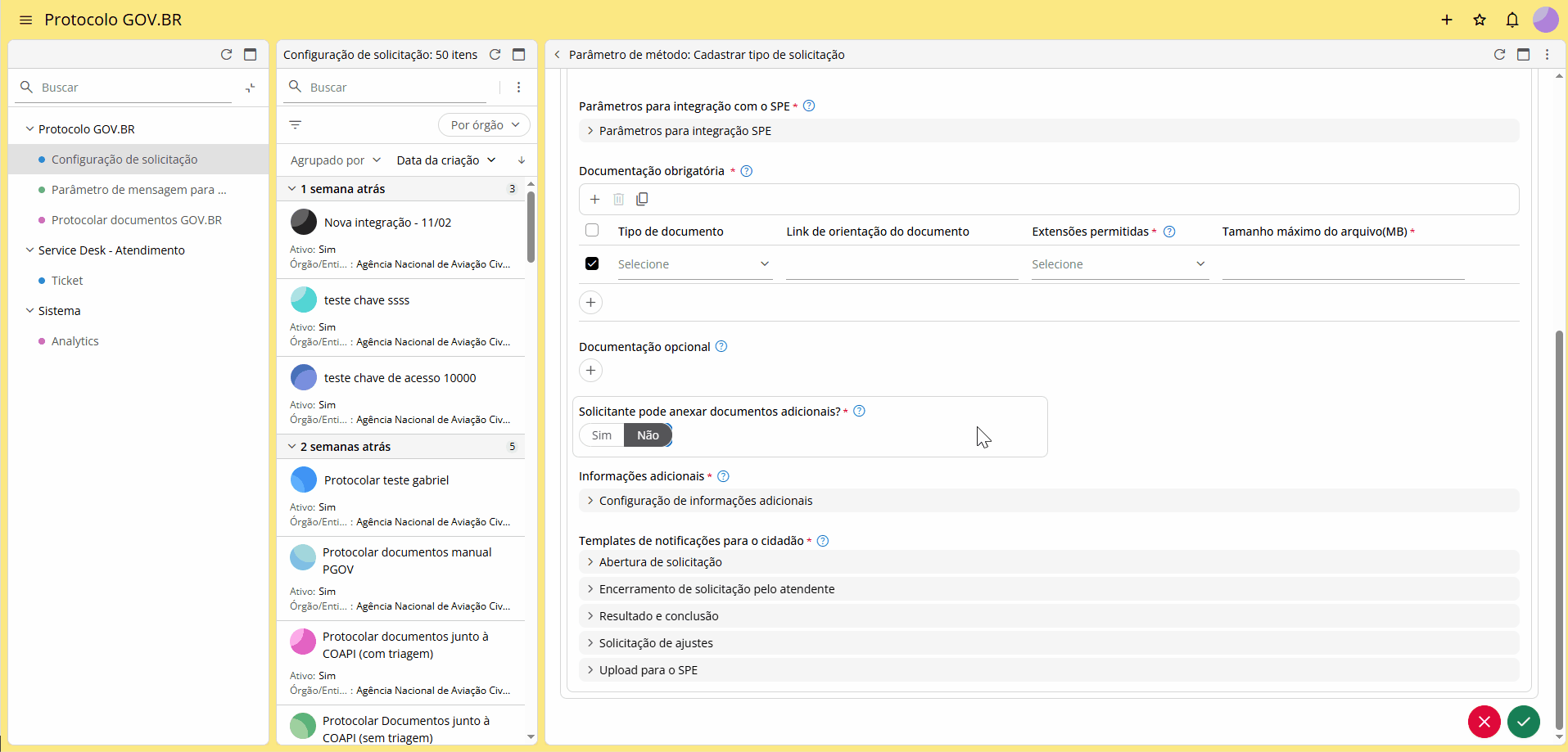1568x752 pixels.
Task: Show help for Informações adicionais
Action: click(724, 476)
